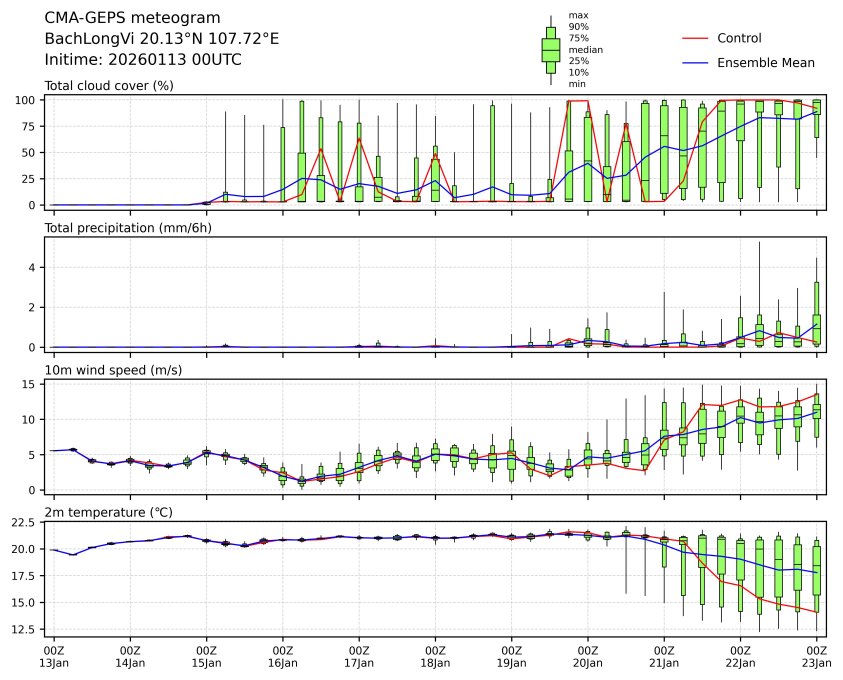Click the 00Z 23Jan x-axis label

coord(817,656)
